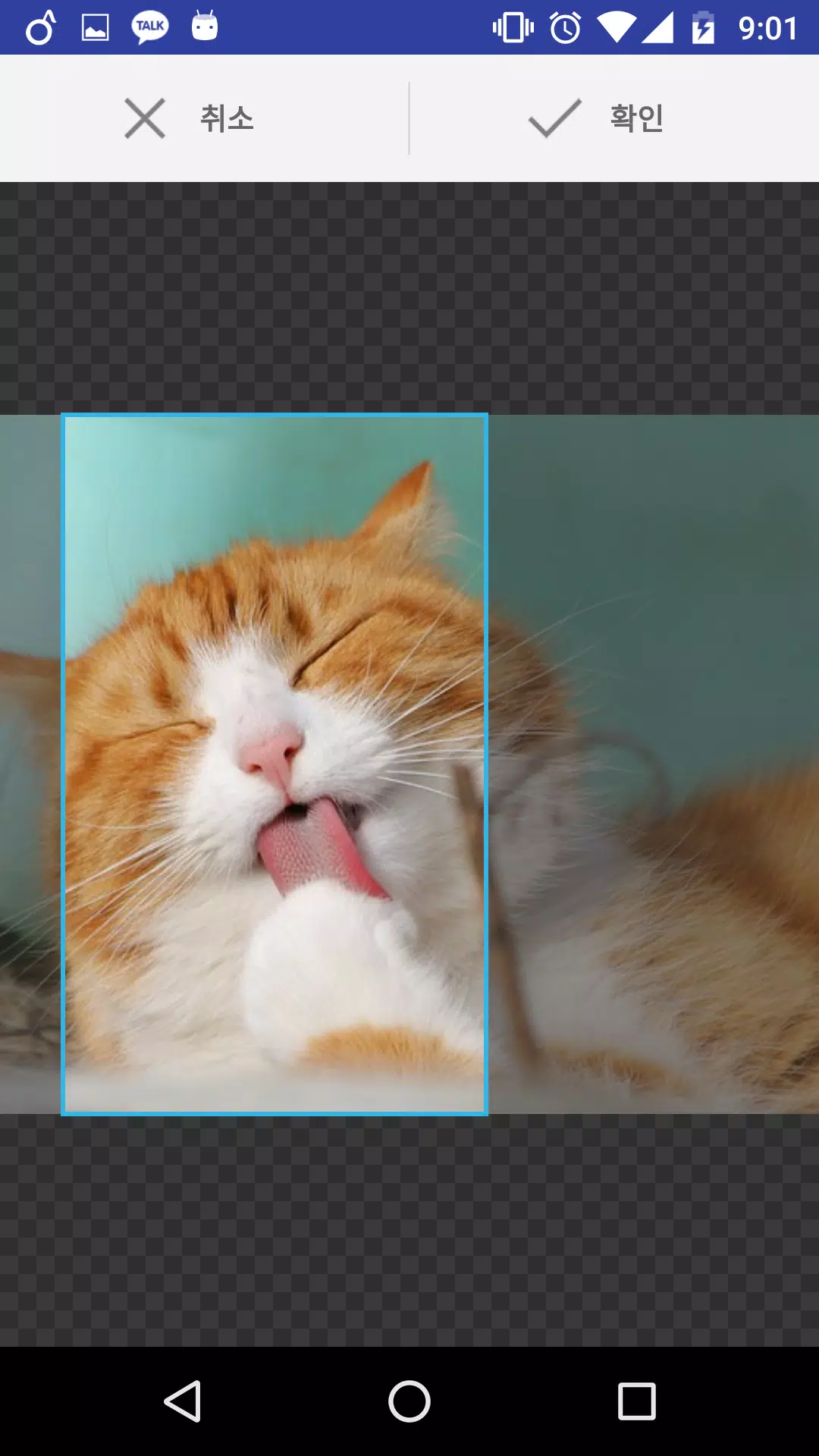819x1456 pixels.
Task: Open recent apps overview
Action: 637,1401
